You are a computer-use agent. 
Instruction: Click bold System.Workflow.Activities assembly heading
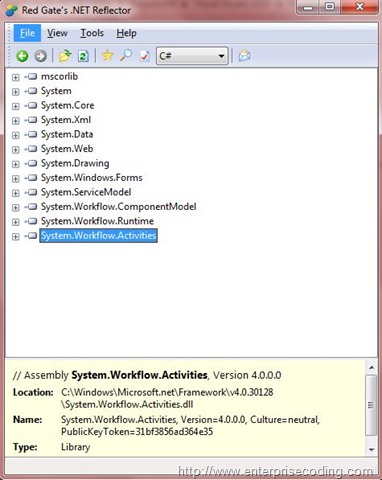tap(140, 375)
